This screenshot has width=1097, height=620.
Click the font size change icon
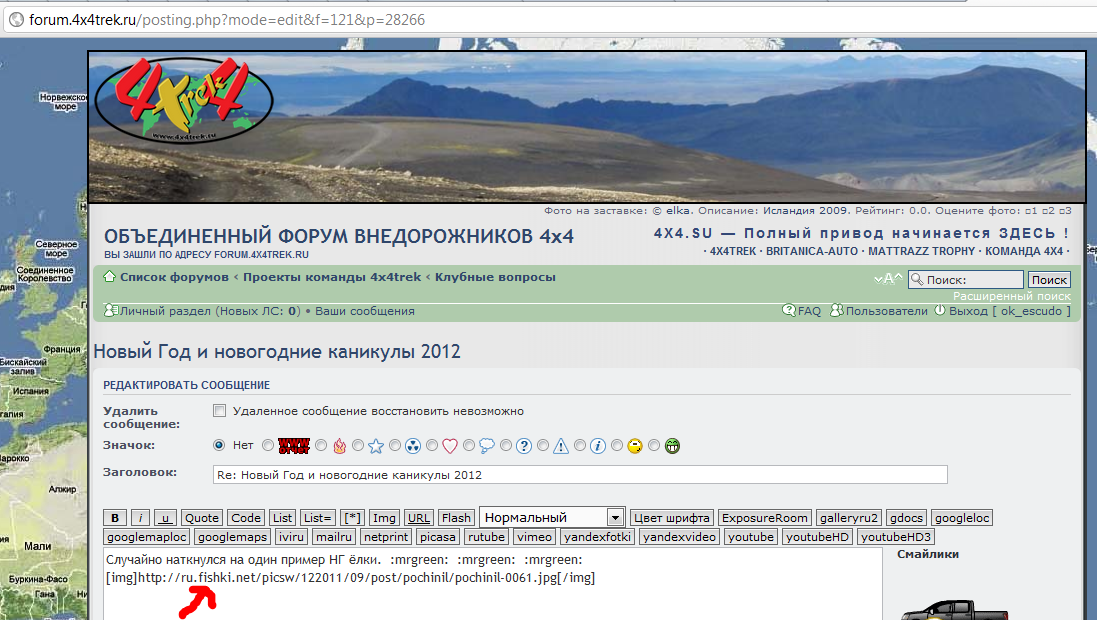[887, 279]
